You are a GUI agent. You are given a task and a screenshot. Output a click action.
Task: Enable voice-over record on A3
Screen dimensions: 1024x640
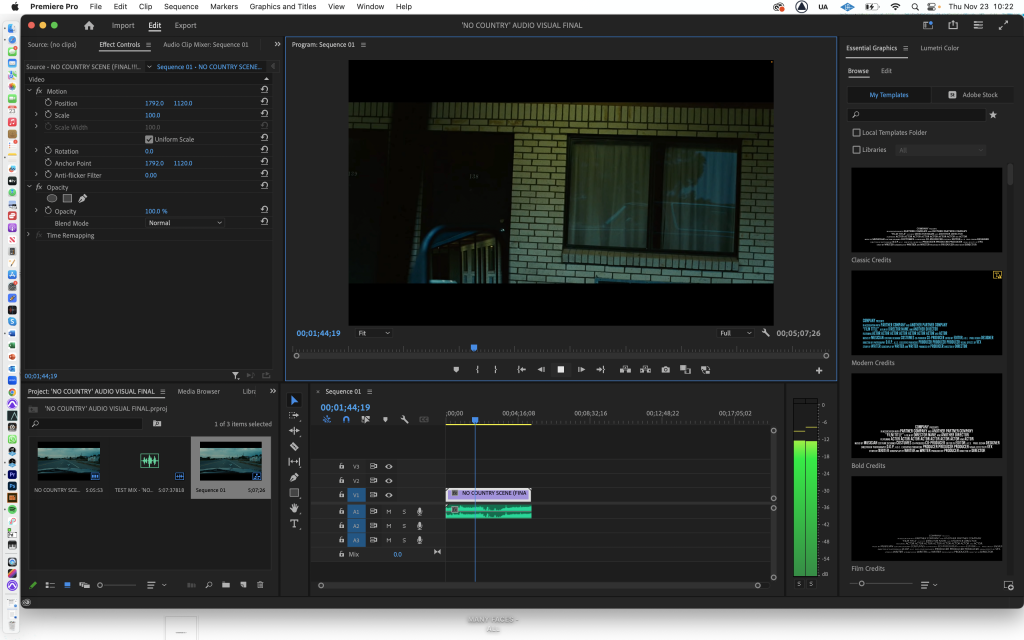pyautogui.click(x=419, y=540)
